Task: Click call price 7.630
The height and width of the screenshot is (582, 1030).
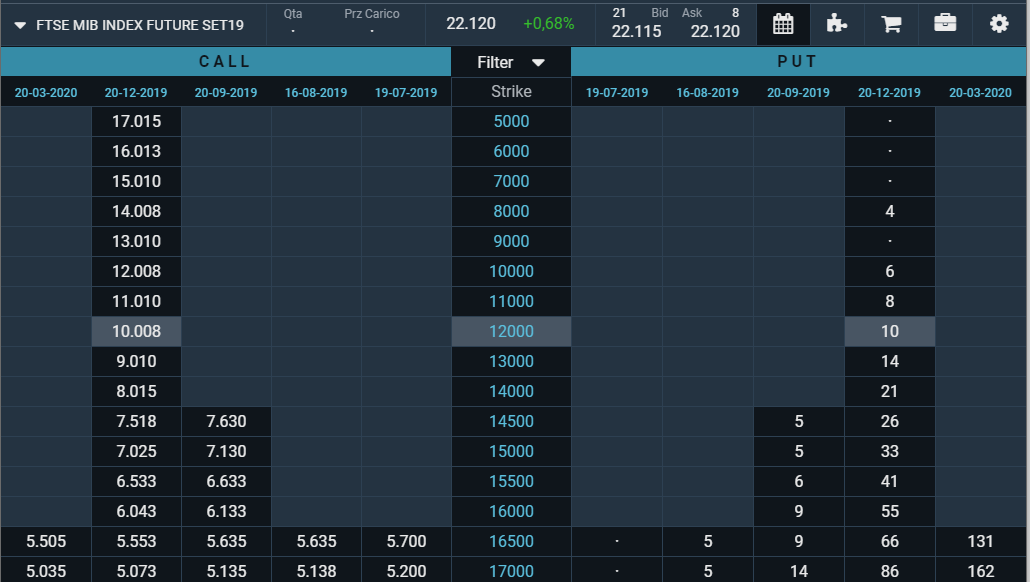Action: point(226,422)
